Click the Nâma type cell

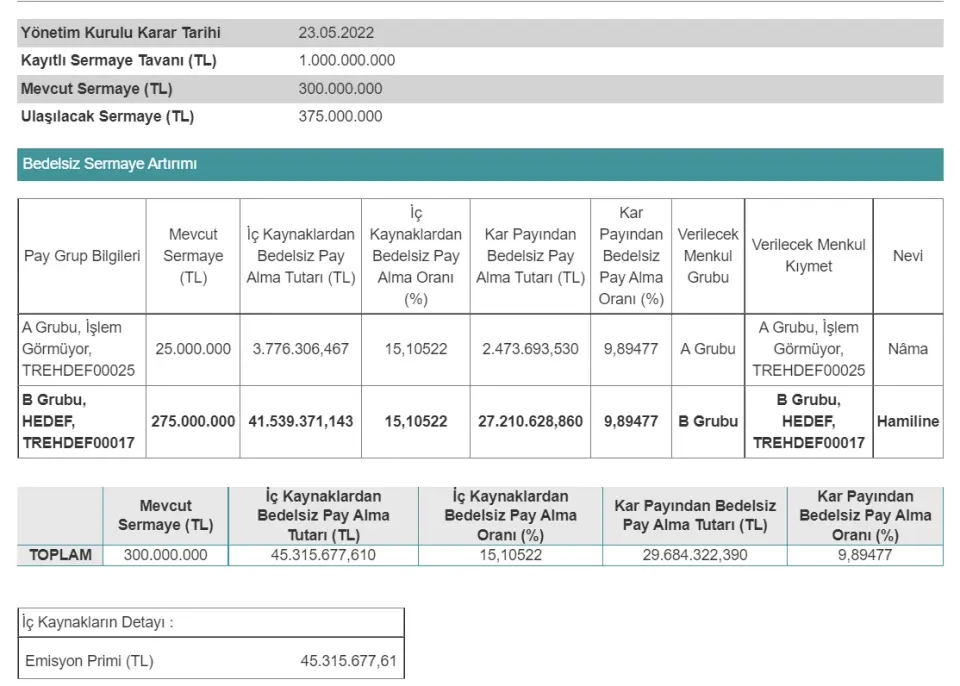[907, 349]
